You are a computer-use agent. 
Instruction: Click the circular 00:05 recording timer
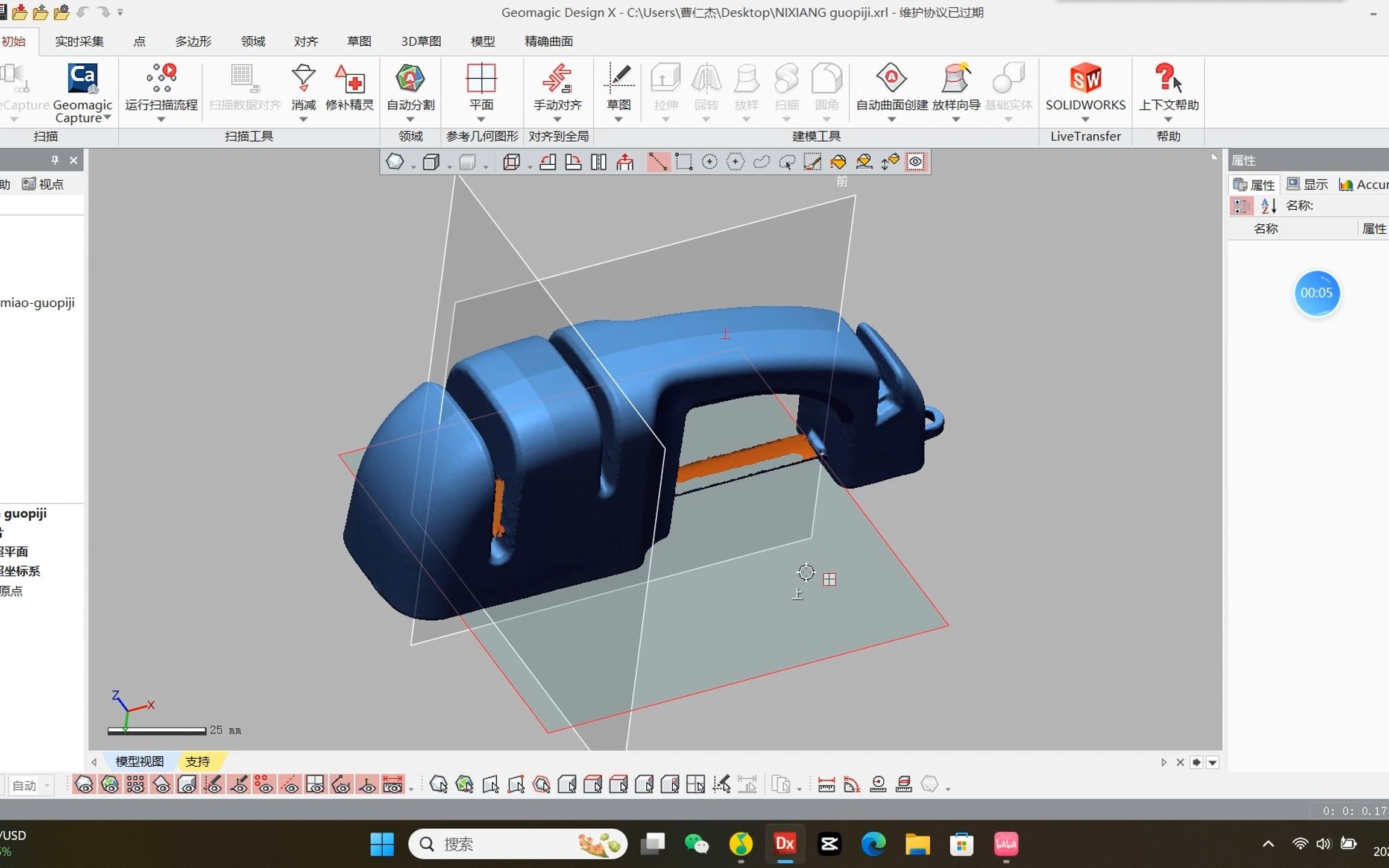[1317, 294]
